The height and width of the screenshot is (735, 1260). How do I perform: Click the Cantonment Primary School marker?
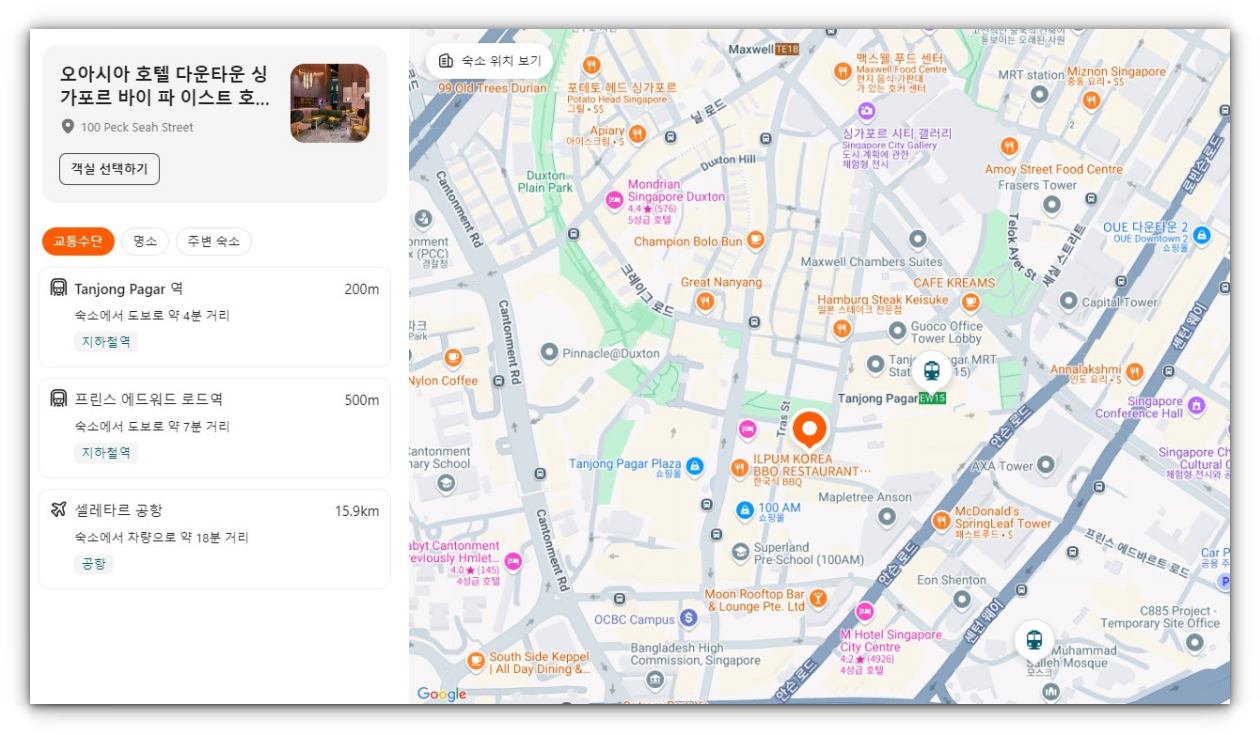pos(446,483)
